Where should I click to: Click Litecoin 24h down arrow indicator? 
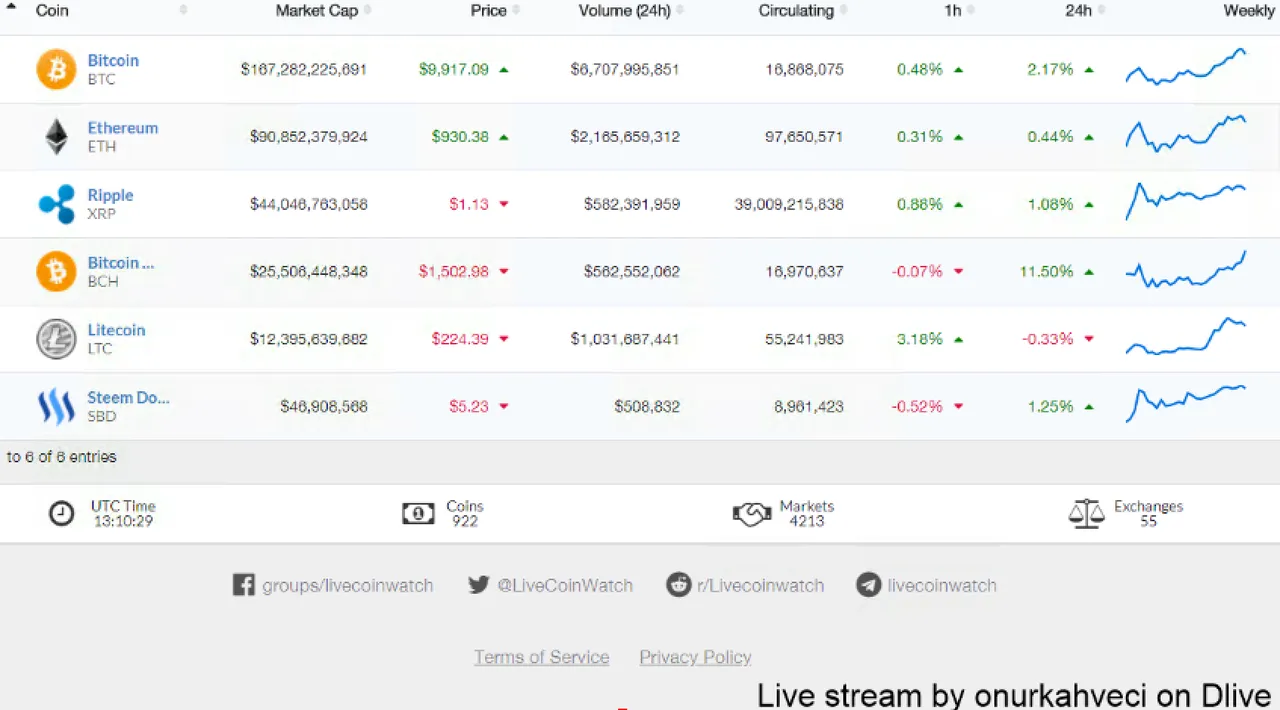[1089, 339]
